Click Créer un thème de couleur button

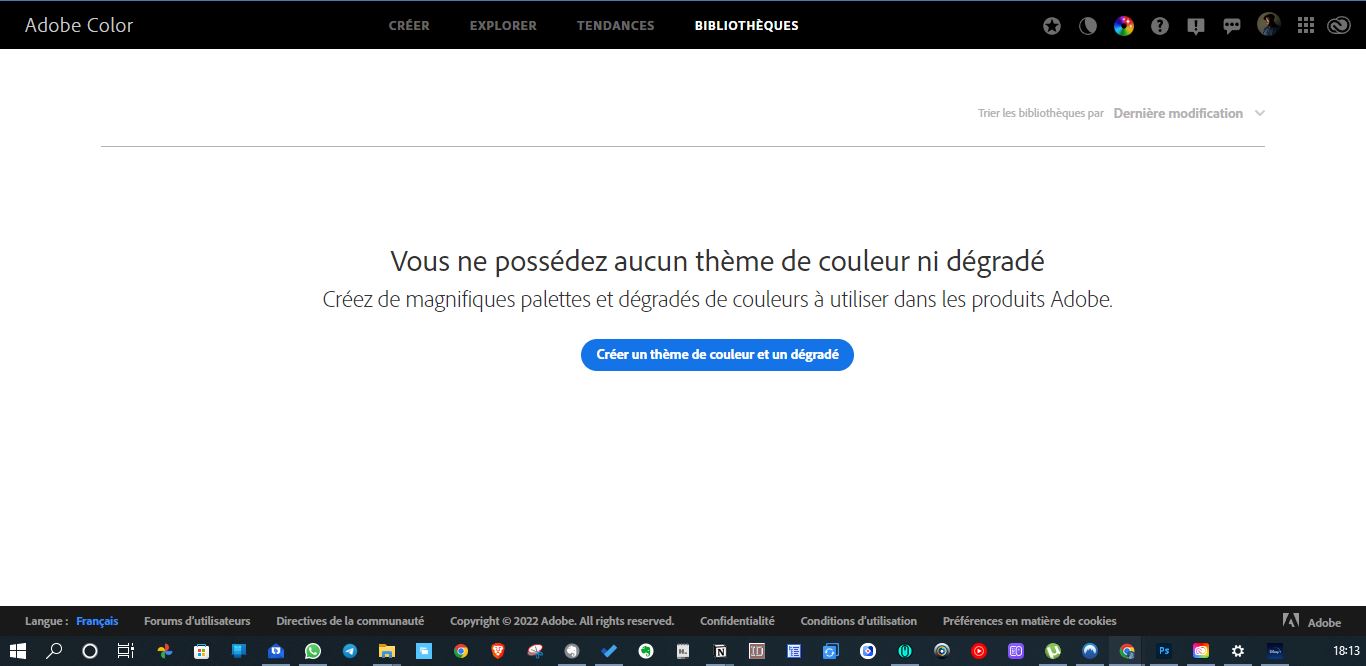(717, 354)
